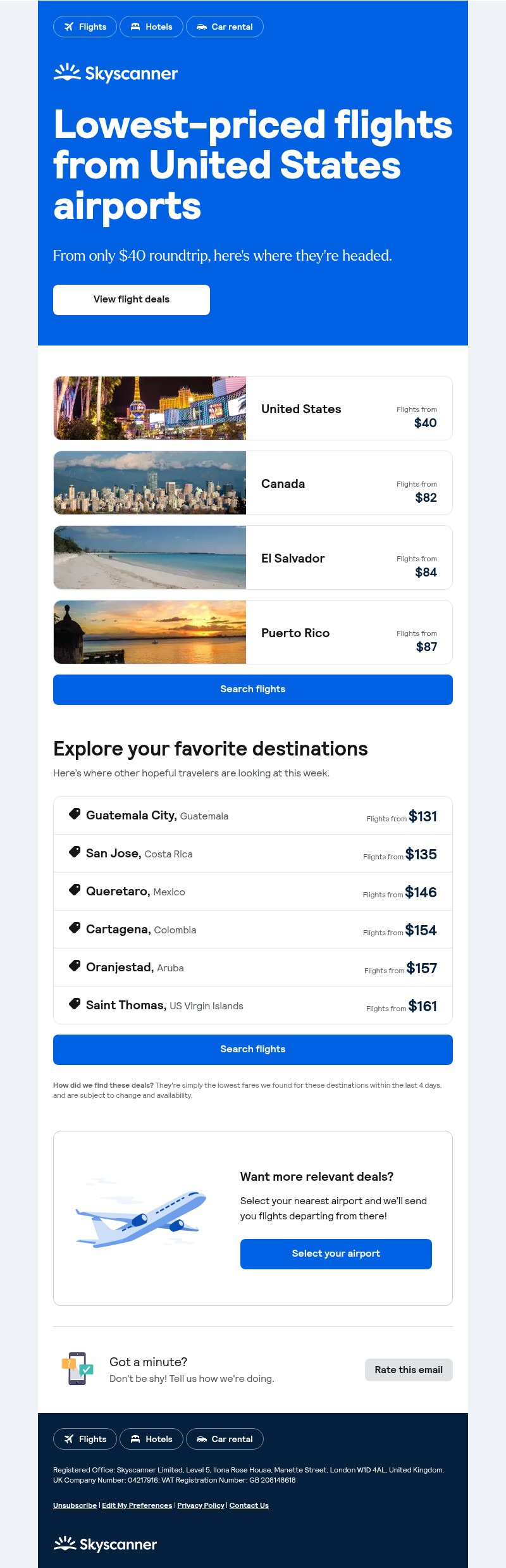
Task: Click the price tag icon beside Guatemala City
Action: click(x=74, y=814)
